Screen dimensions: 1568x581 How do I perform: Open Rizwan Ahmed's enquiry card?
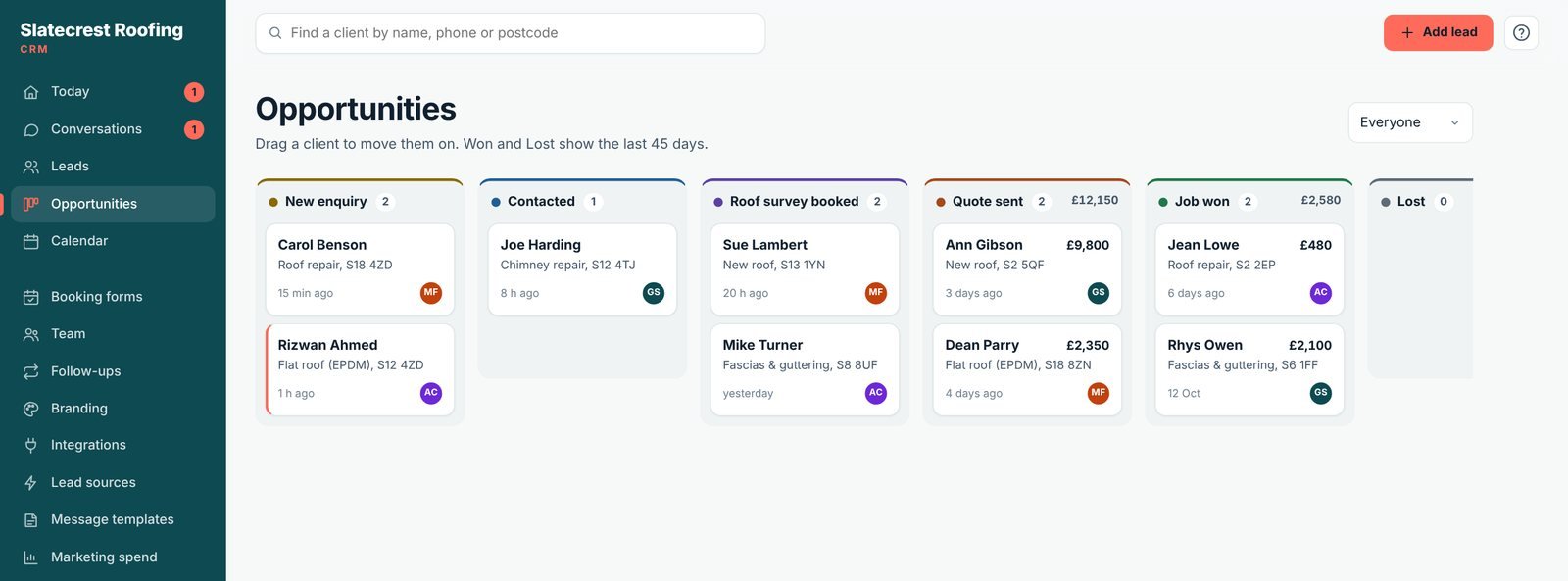click(x=360, y=369)
